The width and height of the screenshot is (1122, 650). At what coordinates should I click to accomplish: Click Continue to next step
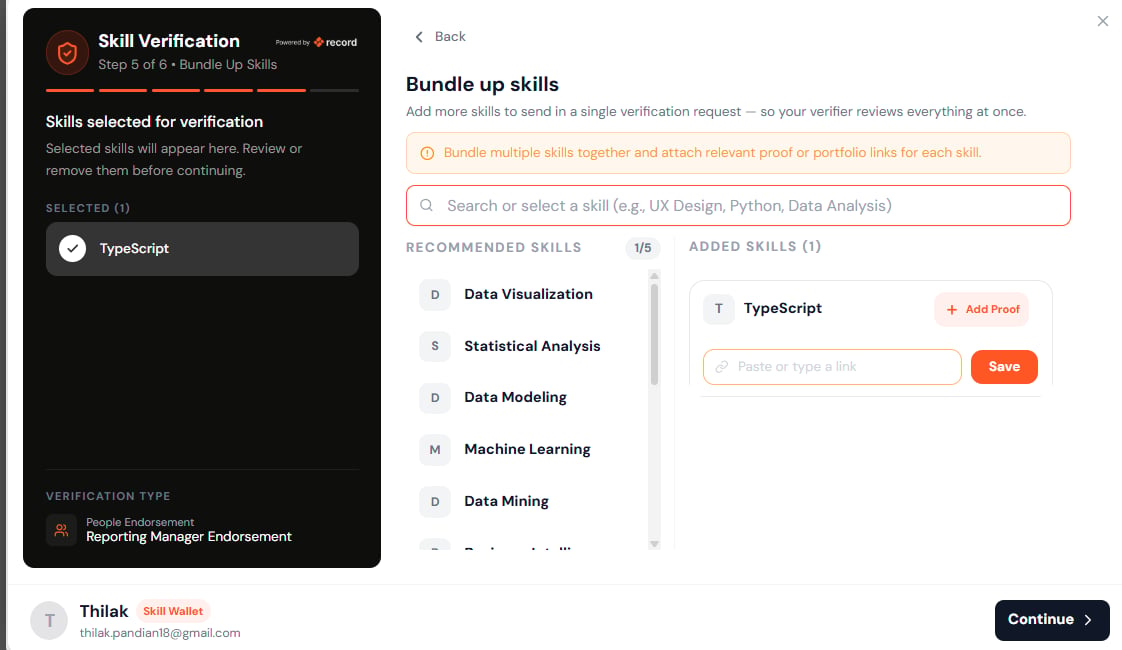coord(1052,620)
